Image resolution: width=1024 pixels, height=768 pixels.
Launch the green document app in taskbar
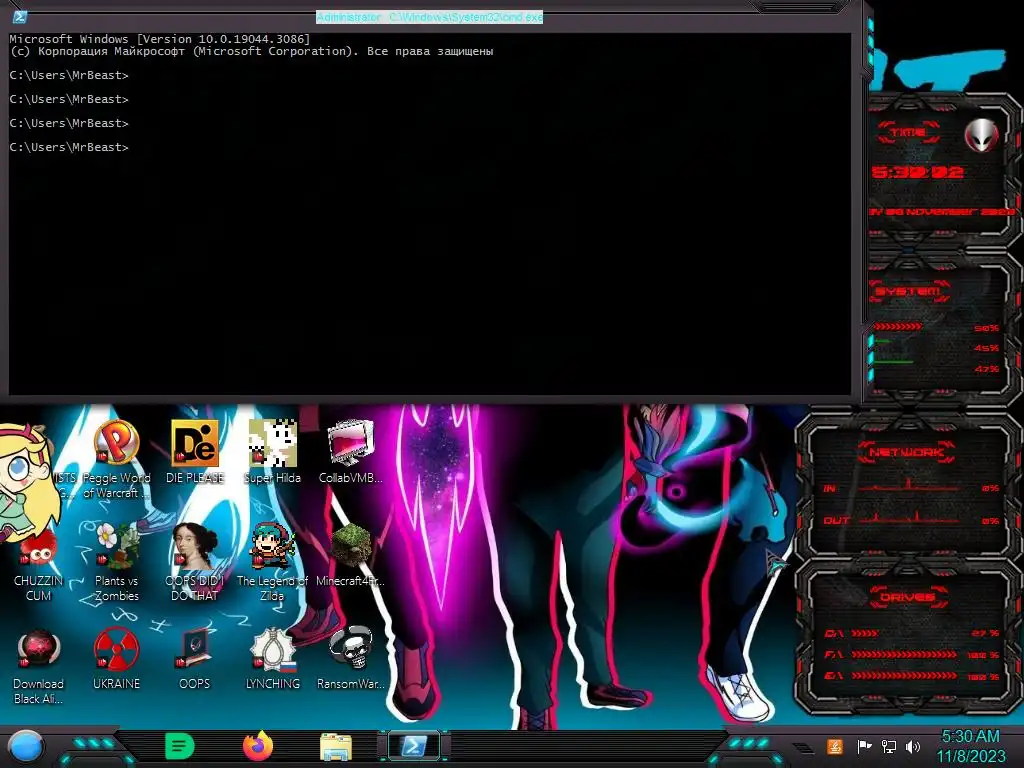pos(180,746)
